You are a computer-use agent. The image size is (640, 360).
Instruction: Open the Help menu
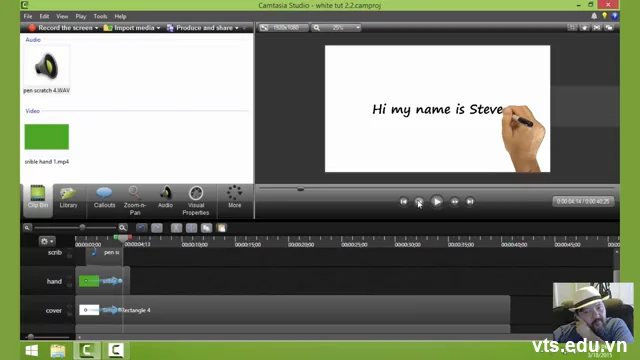[x=120, y=16]
